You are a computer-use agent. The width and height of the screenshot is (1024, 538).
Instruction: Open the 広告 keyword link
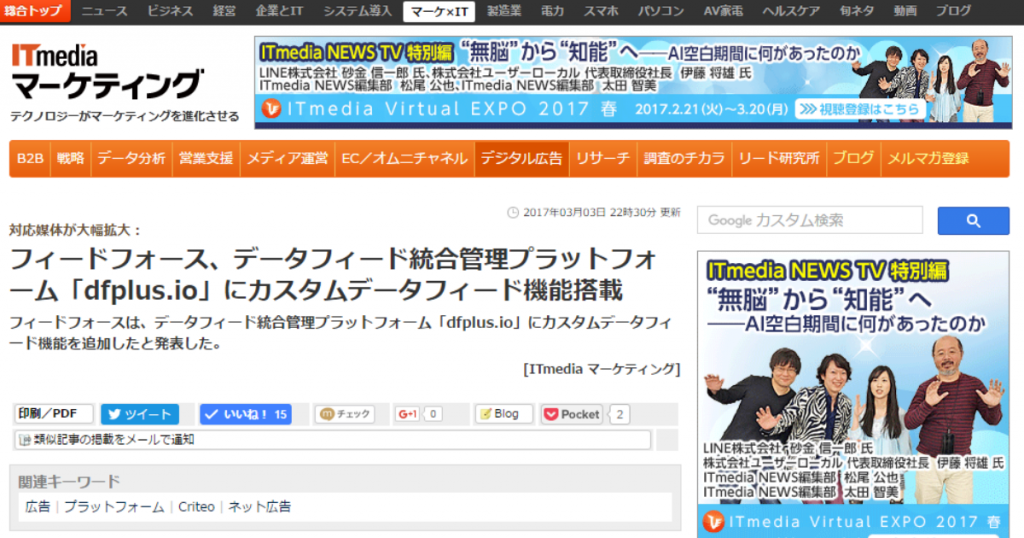tap(38, 507)
